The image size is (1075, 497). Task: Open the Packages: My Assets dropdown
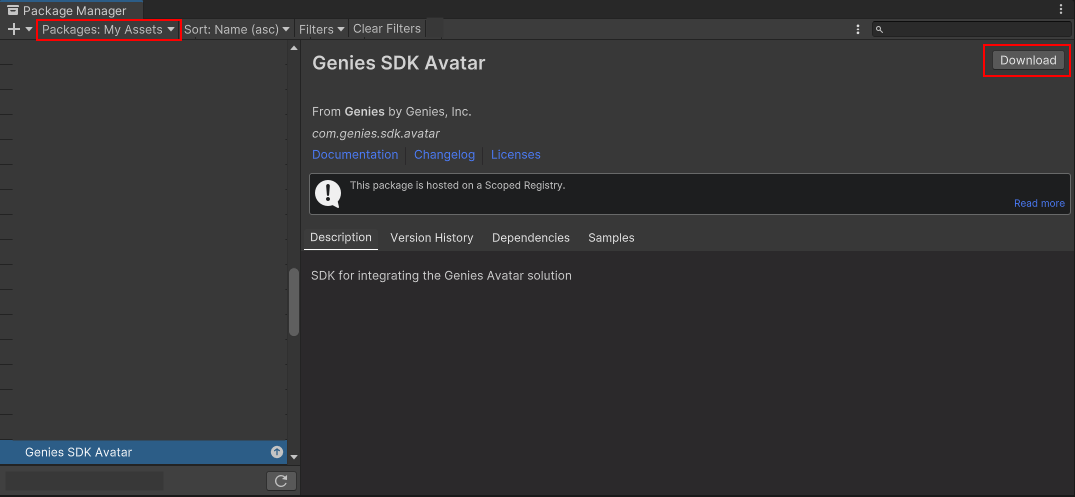click(108, 30)
